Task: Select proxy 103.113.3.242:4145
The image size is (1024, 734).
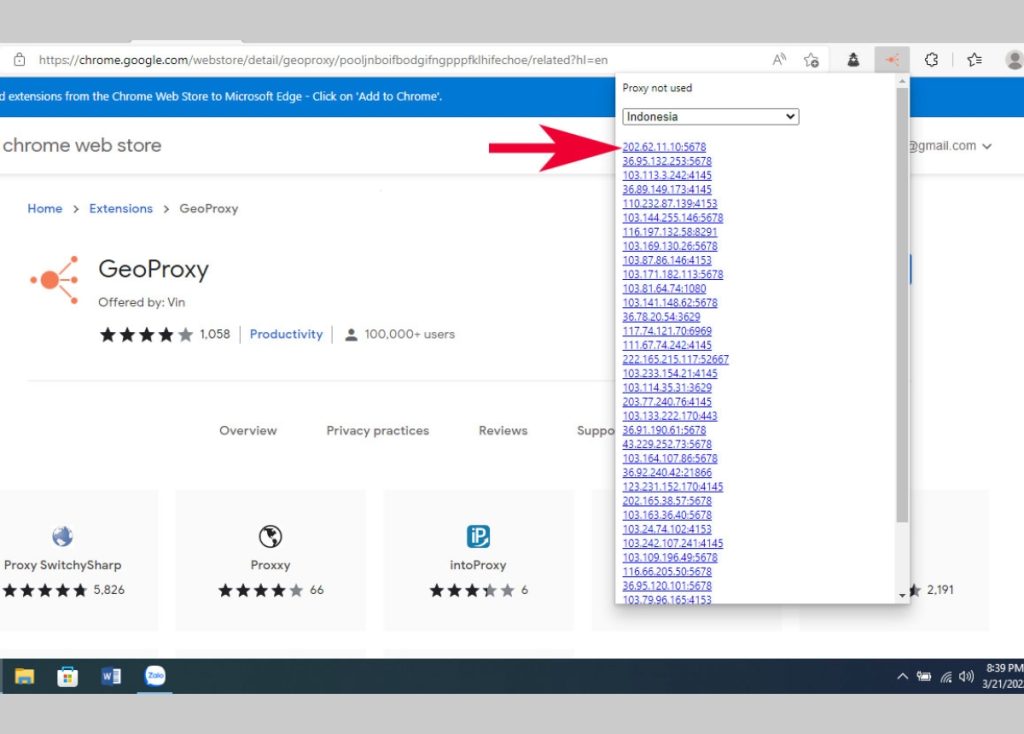Action: click(x=667, y=175)
